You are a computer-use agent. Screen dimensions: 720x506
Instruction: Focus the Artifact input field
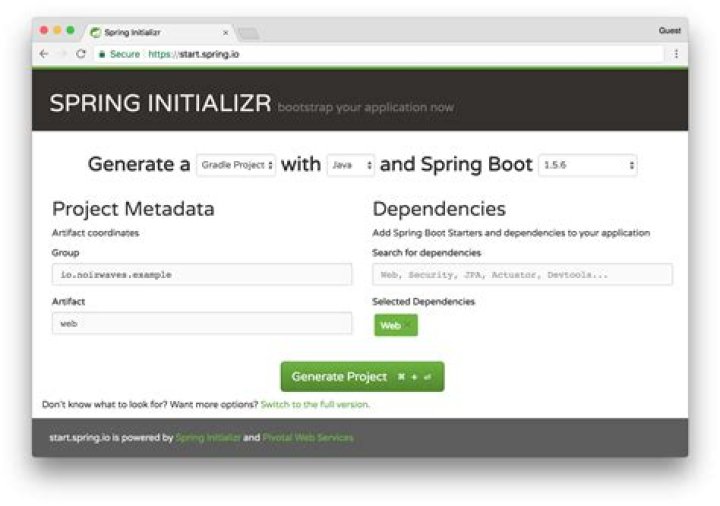[202, 323]
